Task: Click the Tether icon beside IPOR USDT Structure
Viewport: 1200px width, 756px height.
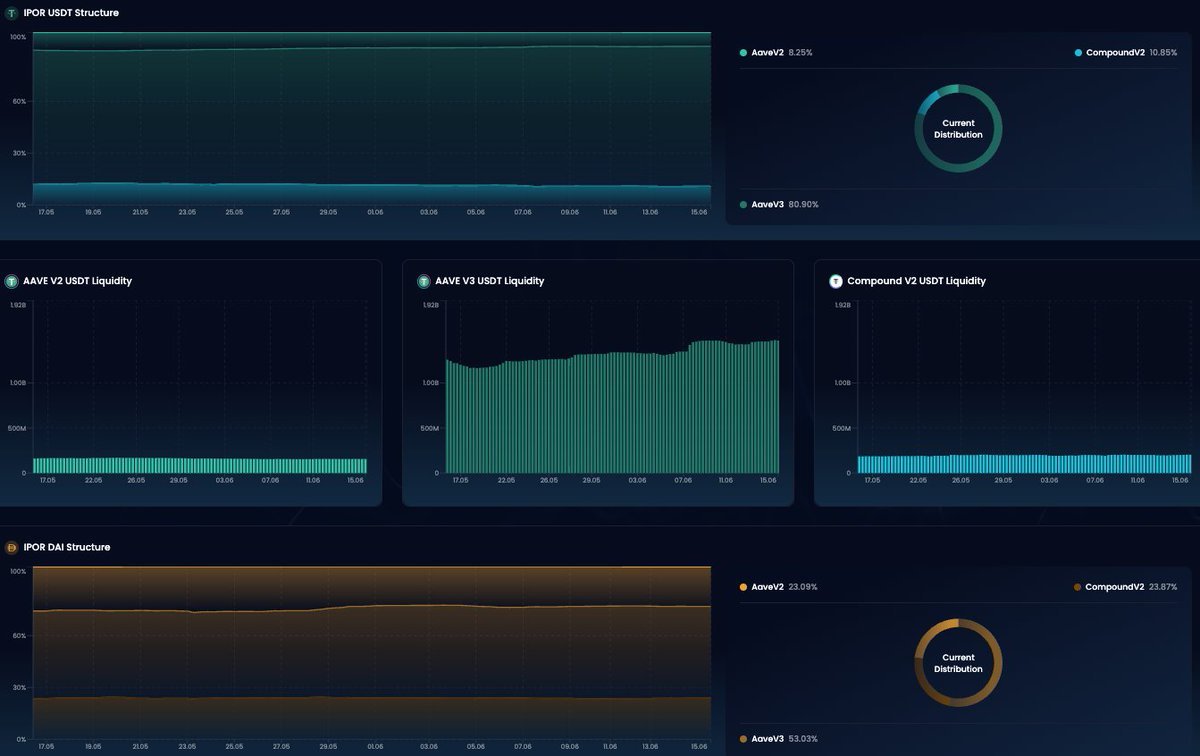Action: click(x=11, y=13)
